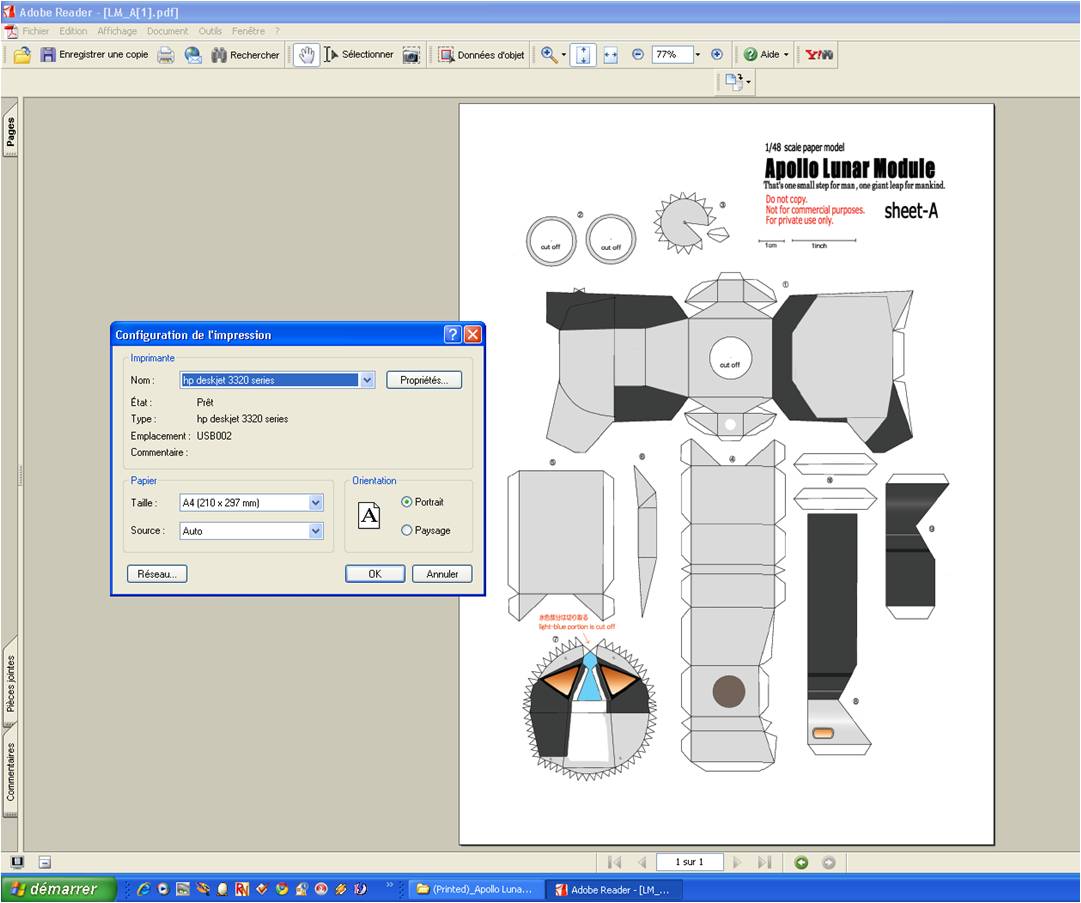Open the Taille paper size dropdown
1081x903 pixels.
(x=316, y=503)
